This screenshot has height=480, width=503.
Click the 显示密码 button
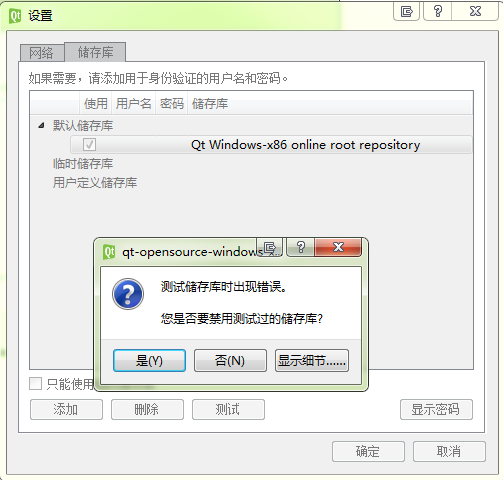coord(436,409)
